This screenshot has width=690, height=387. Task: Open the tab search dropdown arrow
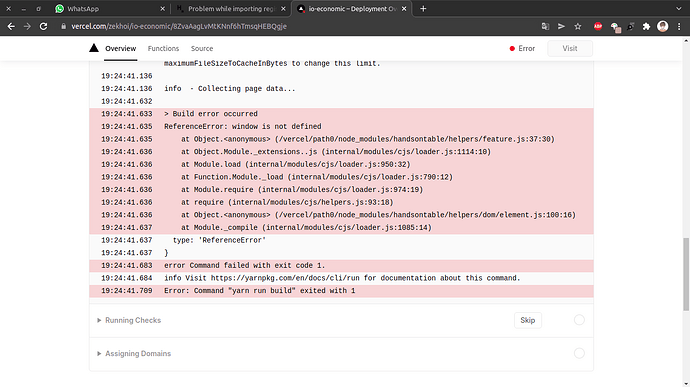[x=679, y=9]
